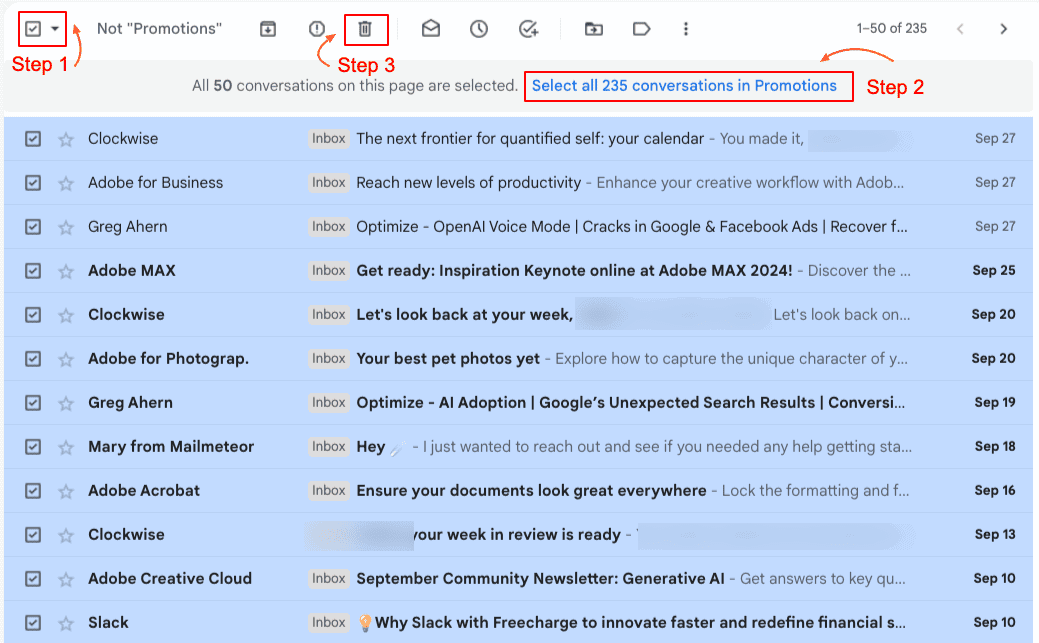Star the Adobe for Business email

[x=66, y=183]
